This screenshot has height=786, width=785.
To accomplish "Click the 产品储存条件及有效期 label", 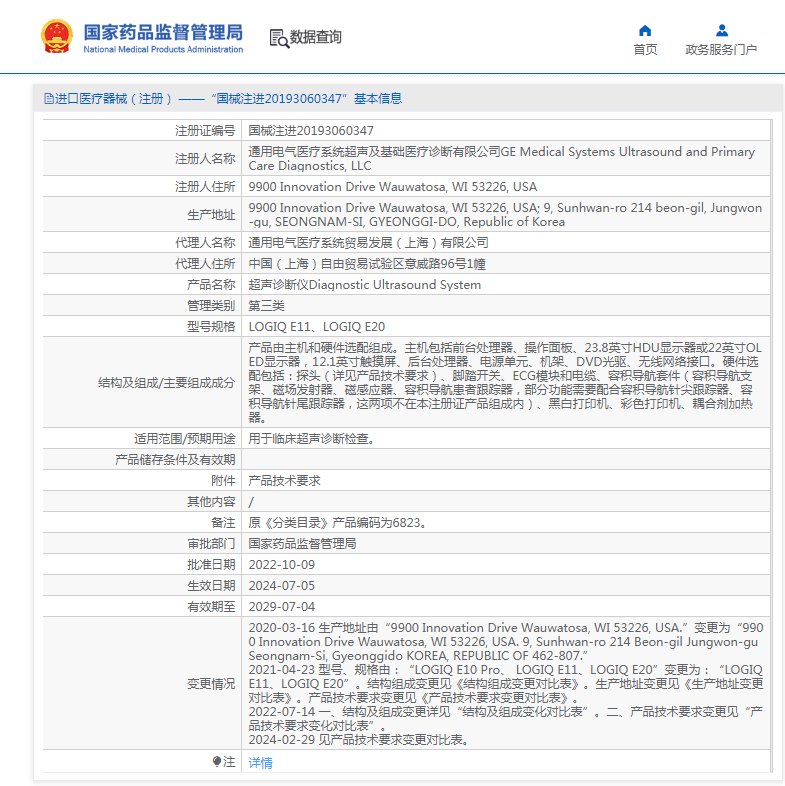I will coord(175,460).
